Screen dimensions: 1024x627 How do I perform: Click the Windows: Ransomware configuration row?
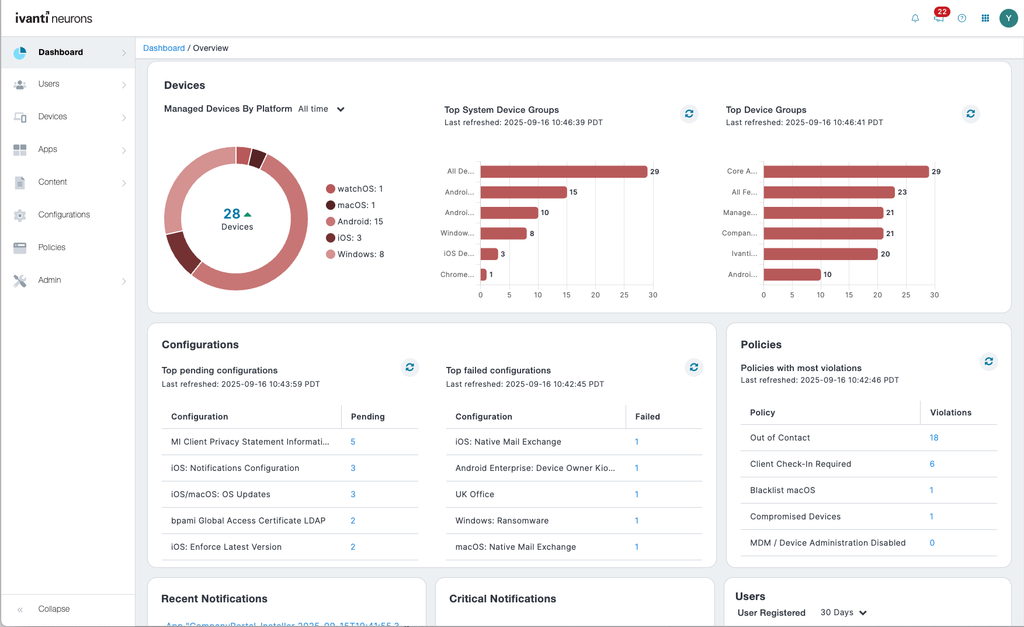(573, 521)
